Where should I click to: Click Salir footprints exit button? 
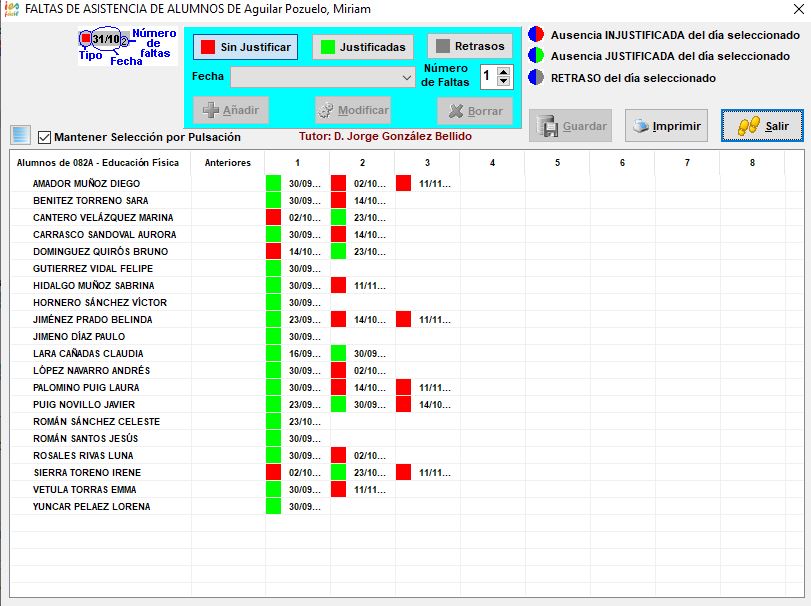click(x=762, y=126)
